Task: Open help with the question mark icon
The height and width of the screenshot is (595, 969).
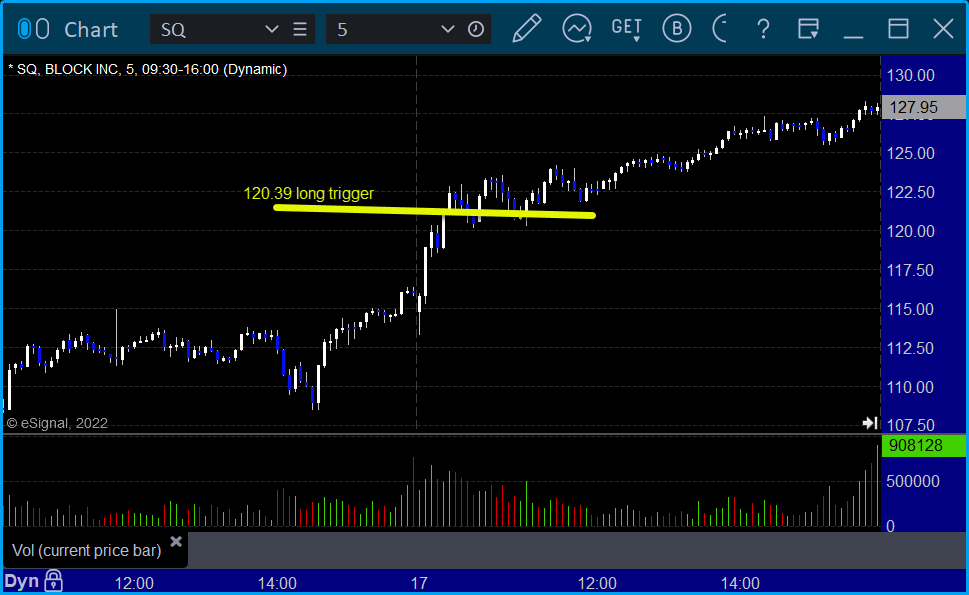Action: tap(763, 29)
